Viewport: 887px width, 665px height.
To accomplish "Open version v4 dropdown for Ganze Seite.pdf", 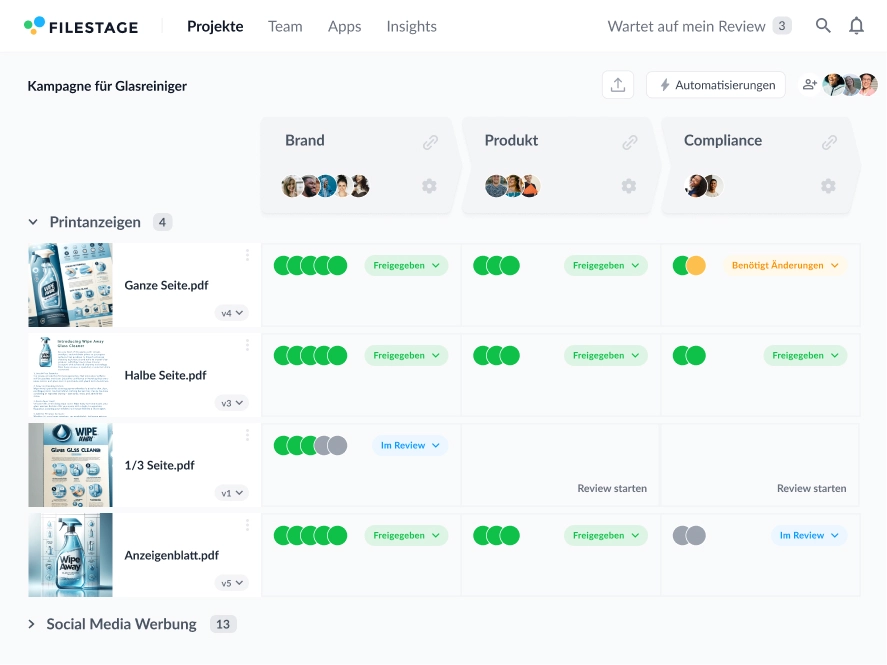I will pyautogui.click(x=232, y=313).
